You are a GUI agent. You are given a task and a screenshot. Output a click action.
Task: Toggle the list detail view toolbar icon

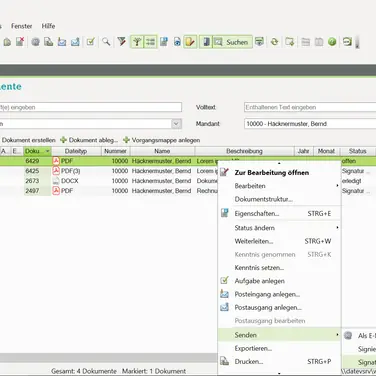[150, 42]
